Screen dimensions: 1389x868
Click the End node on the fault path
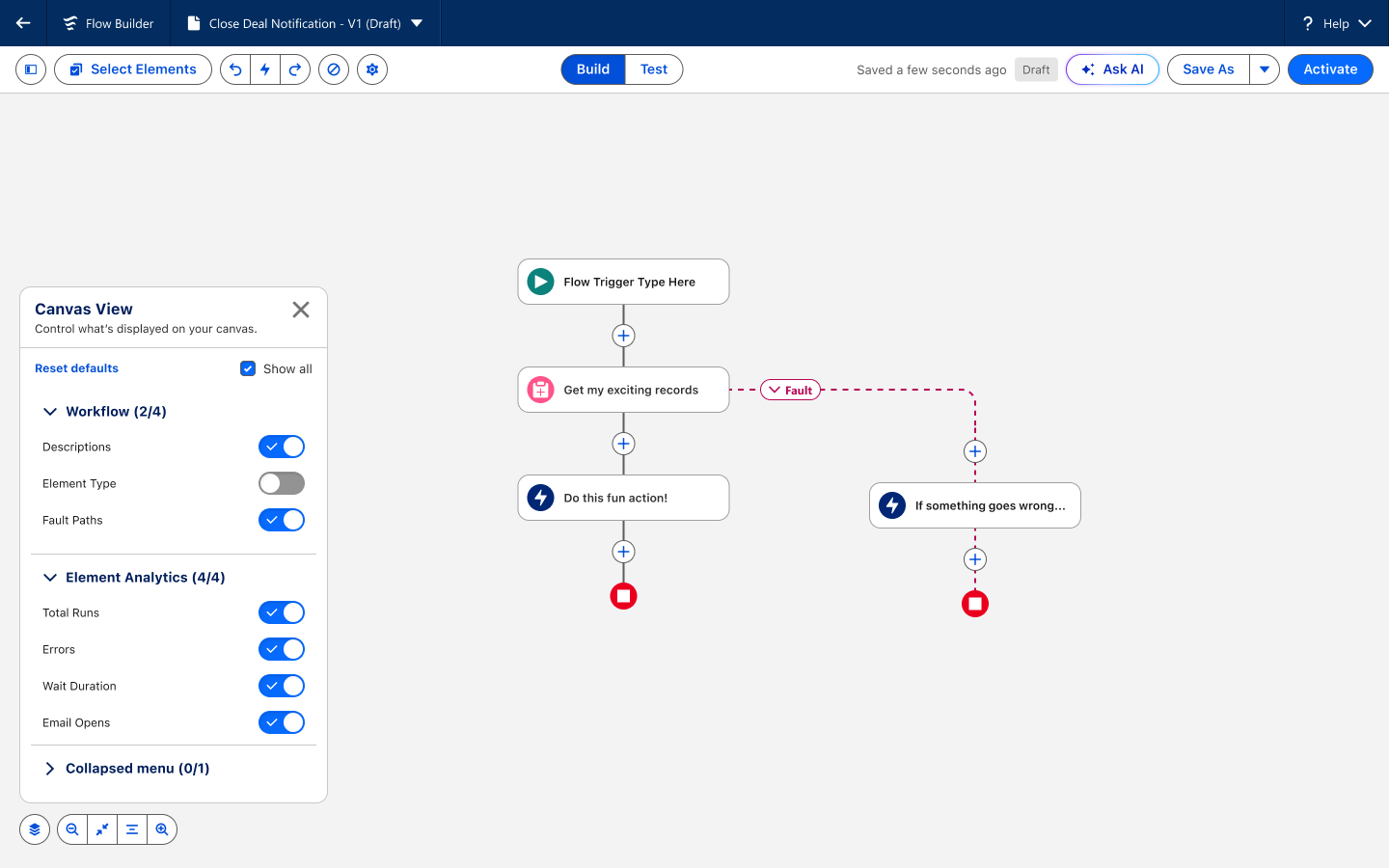click(x=975, y=604)
